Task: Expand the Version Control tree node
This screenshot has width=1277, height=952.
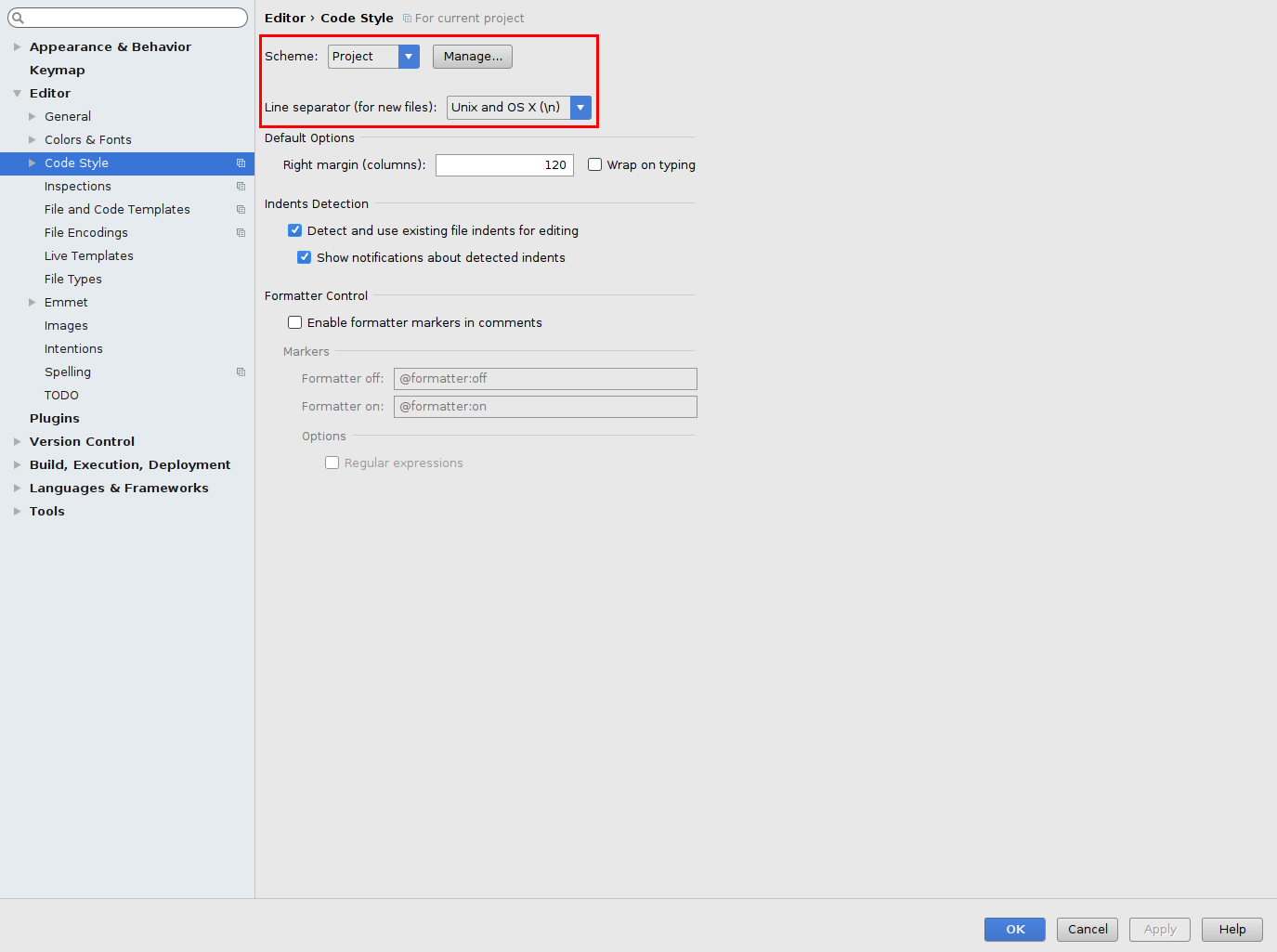Action: [x=17, y=442]
